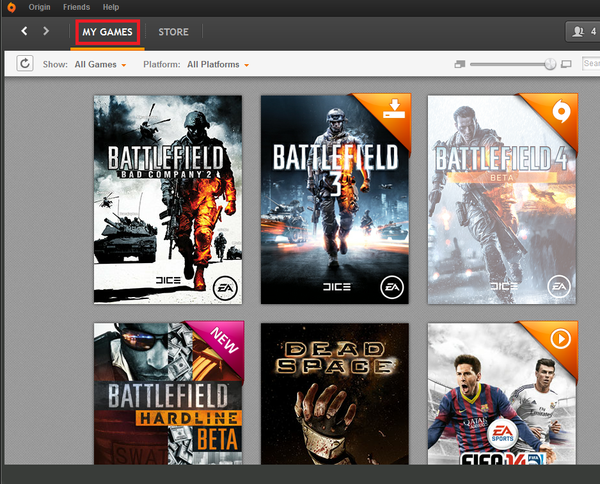Click Origin badge on Battlefield 4 Beta

(x=561, y=111)
